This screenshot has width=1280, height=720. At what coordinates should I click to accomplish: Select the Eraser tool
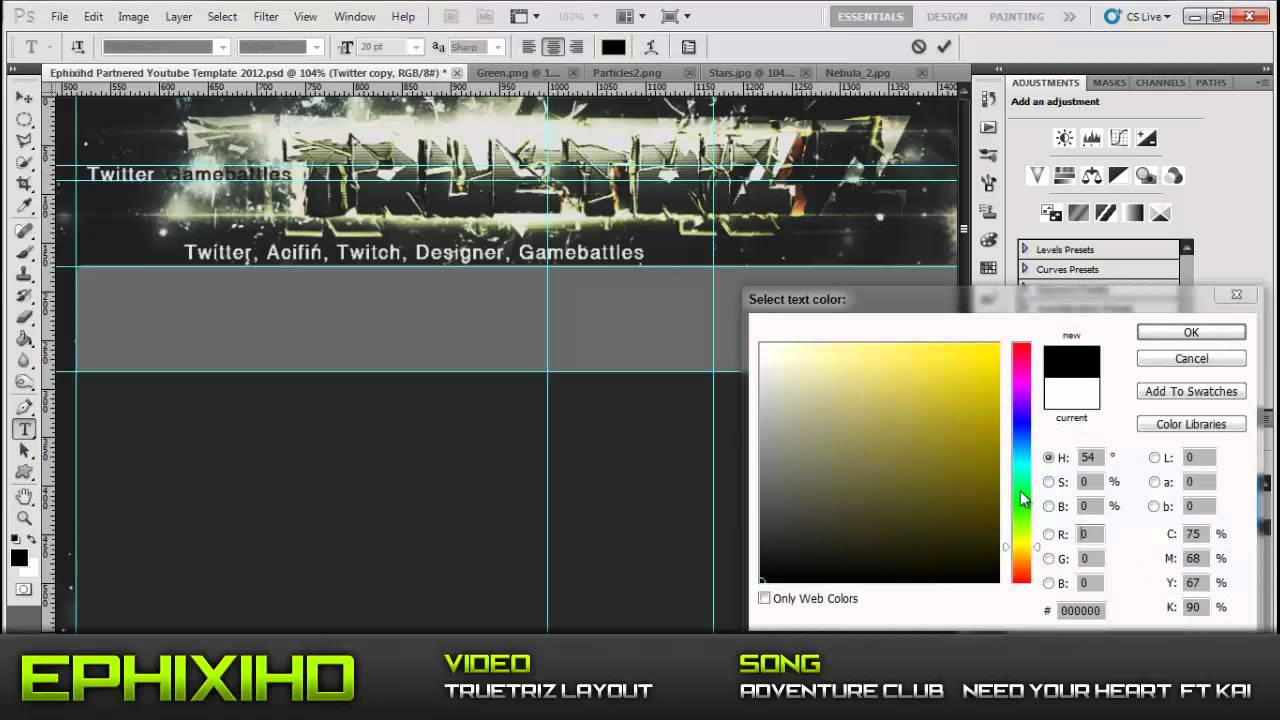tap(24, 318)
